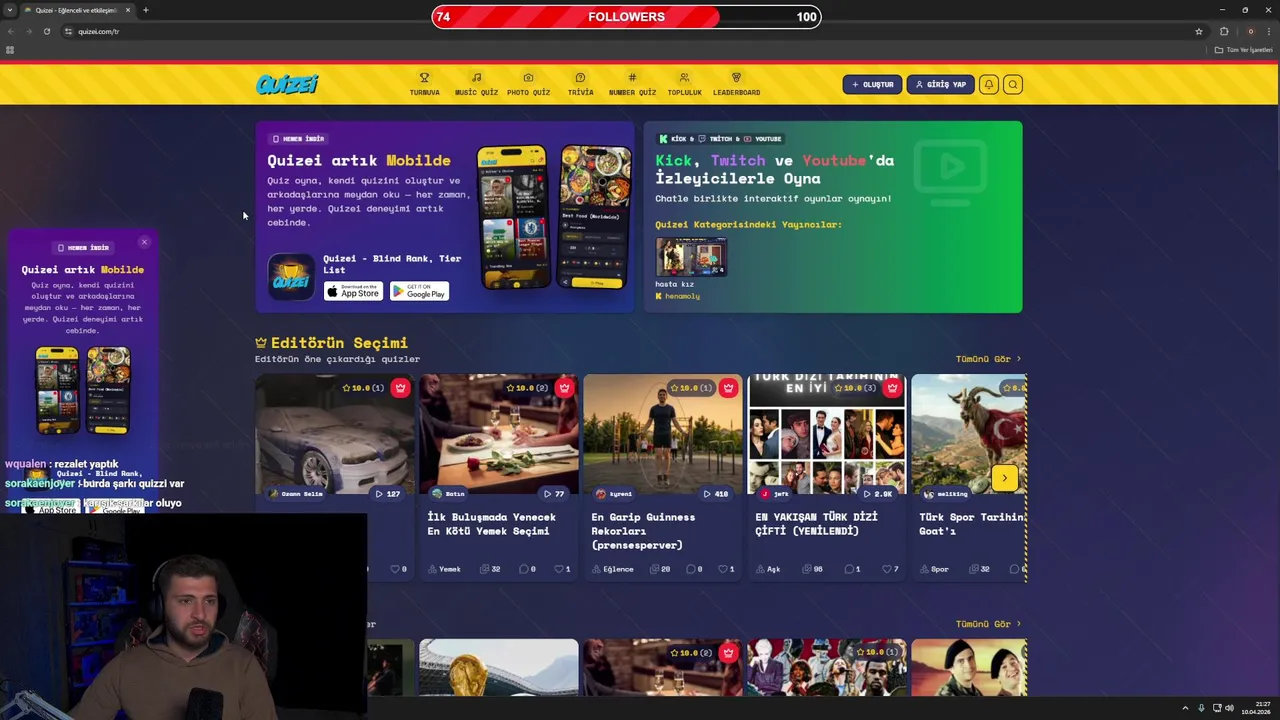Bookmark this page with the star icon
This screenshot has height=720, width=1280.
(1199, 31)
